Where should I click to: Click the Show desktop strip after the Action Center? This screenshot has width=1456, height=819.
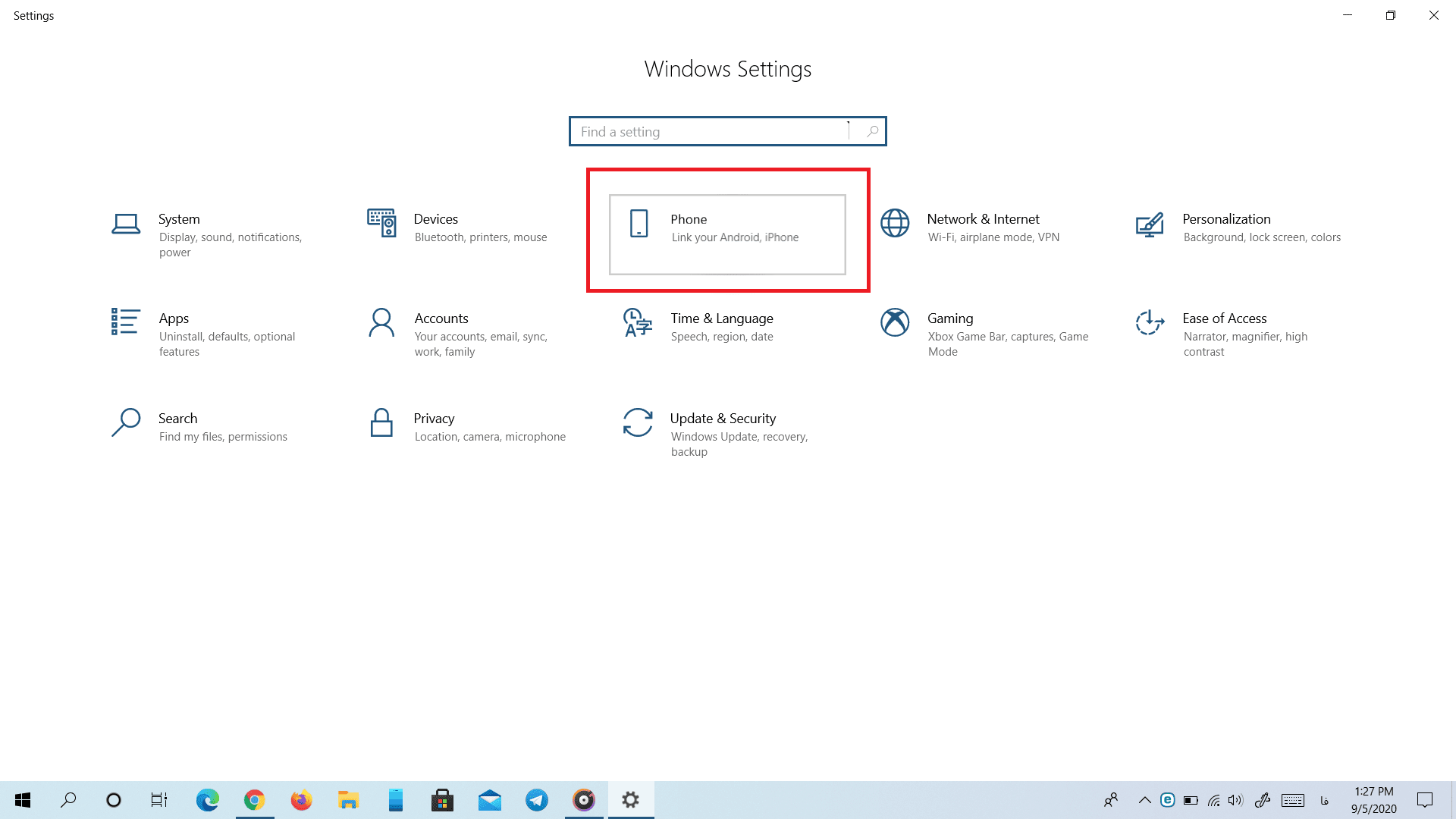click(1452, 800)
